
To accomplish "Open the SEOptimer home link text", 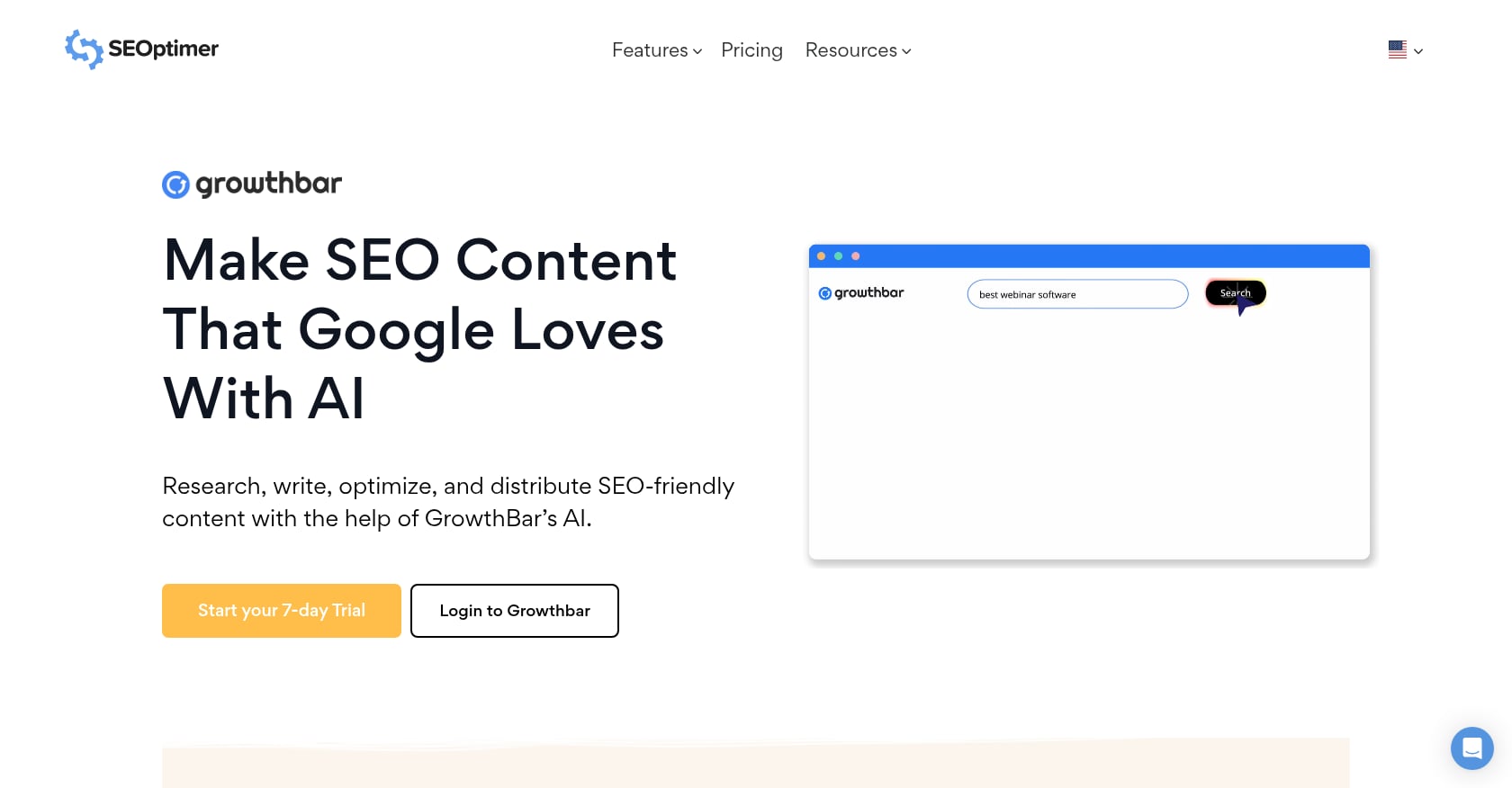I will pyautogui.click(x=163, y=49).
